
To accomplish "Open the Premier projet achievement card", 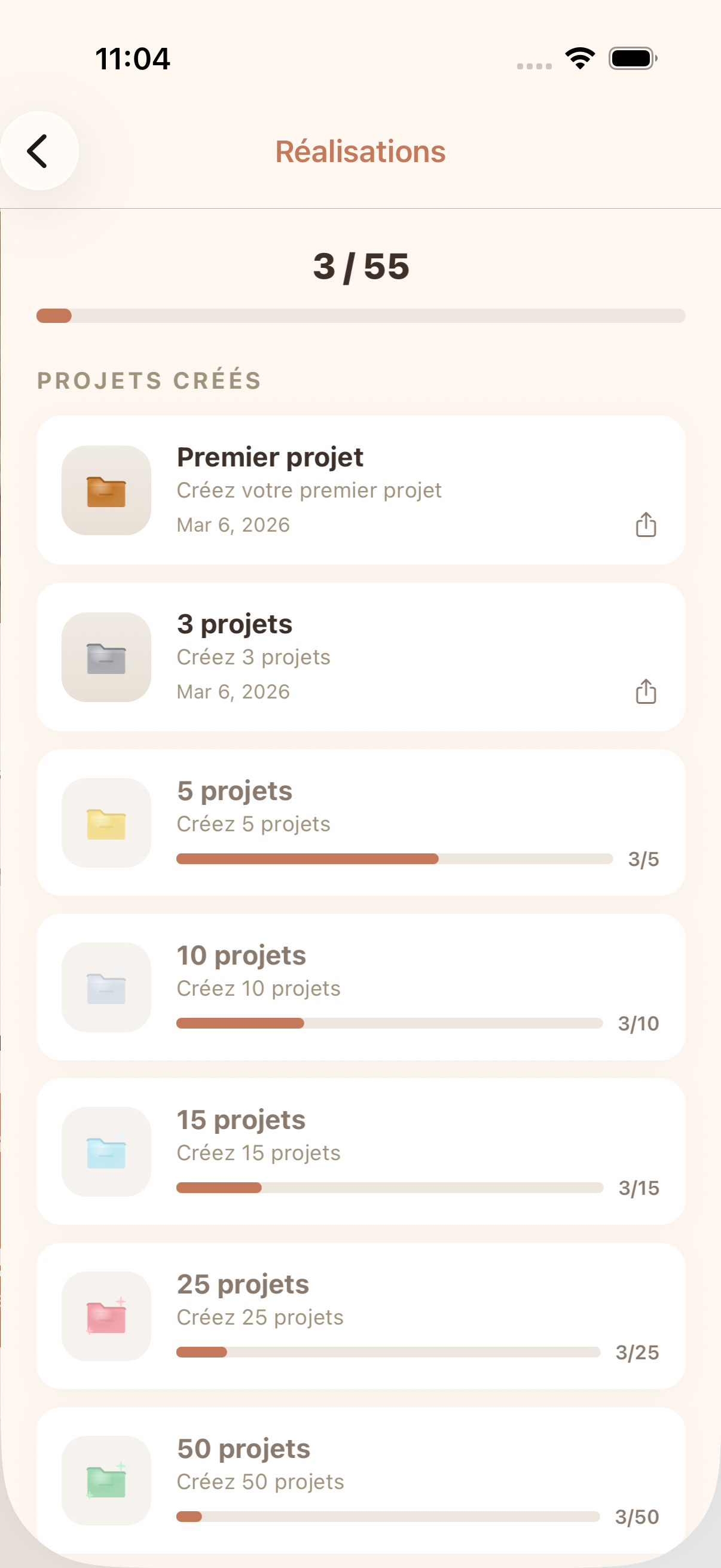I will [360, 490].
